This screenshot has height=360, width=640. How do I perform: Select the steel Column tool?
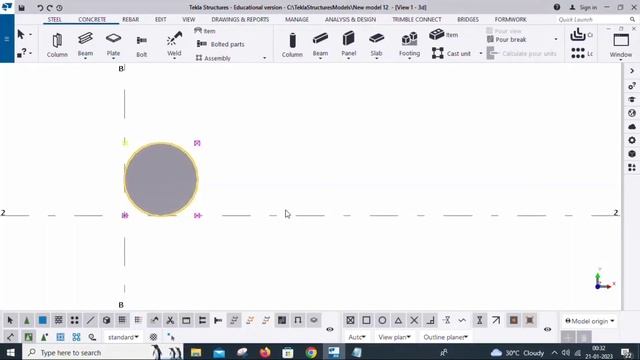57,45
